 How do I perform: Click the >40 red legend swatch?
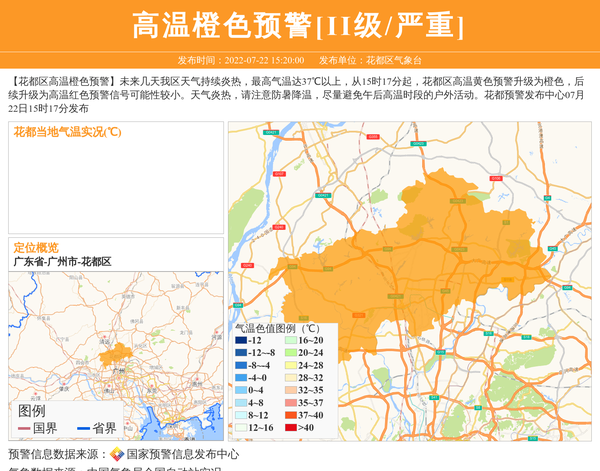(x=290, y=428)
